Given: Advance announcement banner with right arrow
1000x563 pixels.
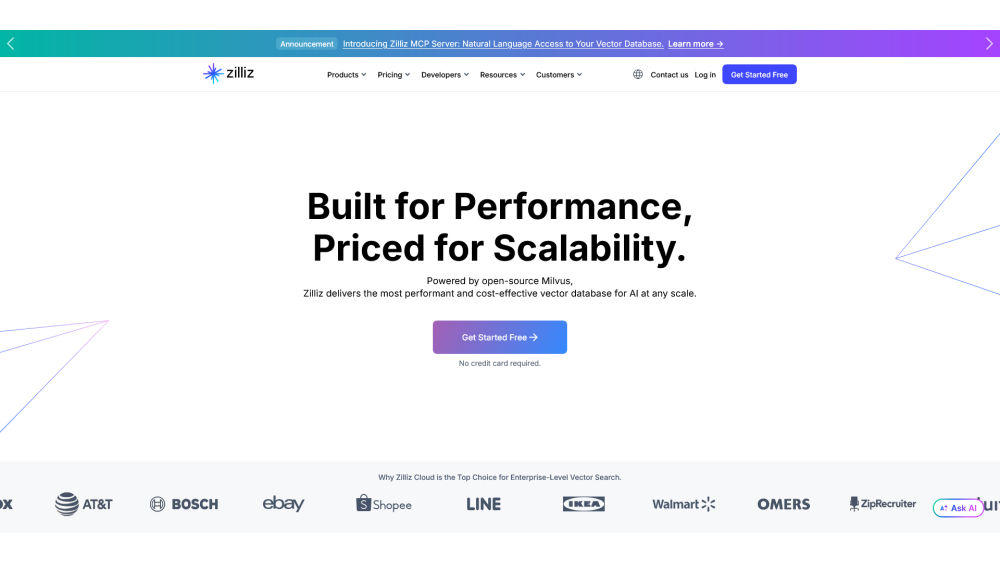Looking at the screenshot, I should click(x=989, y=44).
